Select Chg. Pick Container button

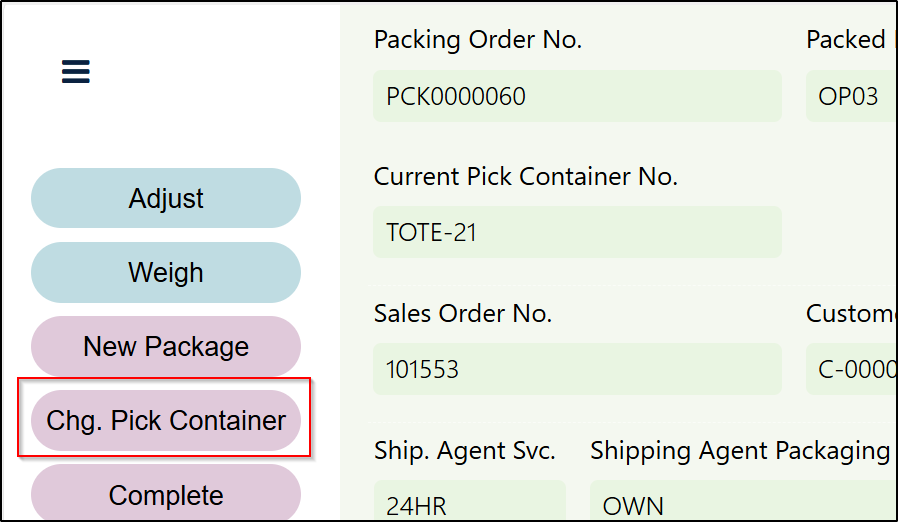[166, 420]
